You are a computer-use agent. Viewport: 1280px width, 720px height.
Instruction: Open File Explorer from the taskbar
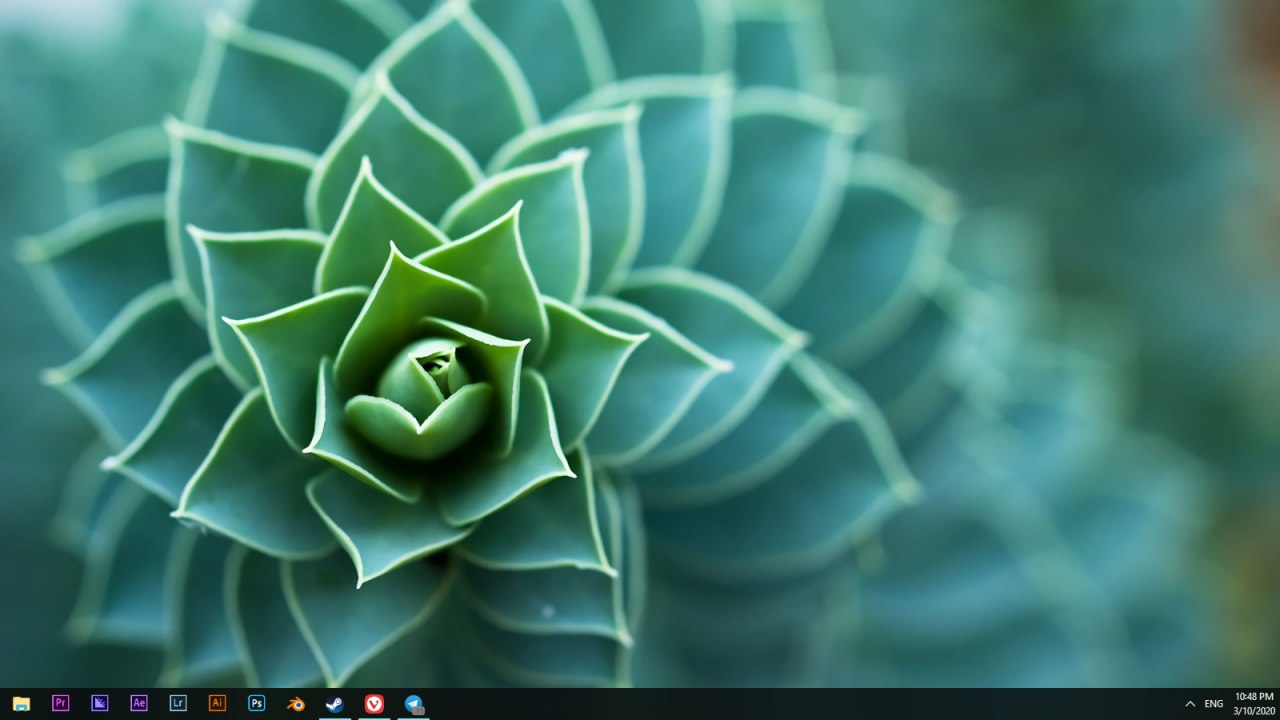coord(21,703)
